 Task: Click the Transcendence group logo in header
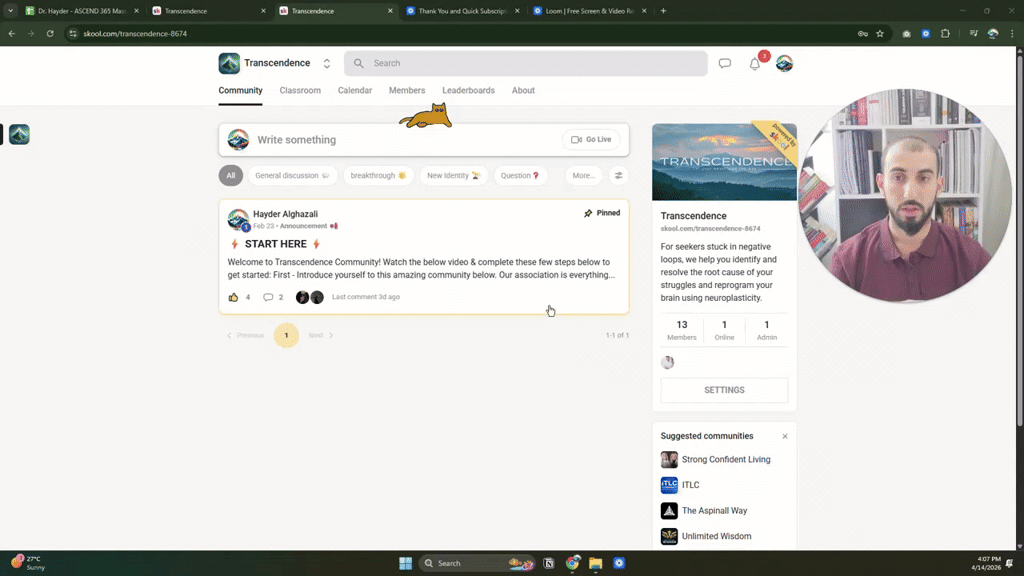[x=229, y=63]
